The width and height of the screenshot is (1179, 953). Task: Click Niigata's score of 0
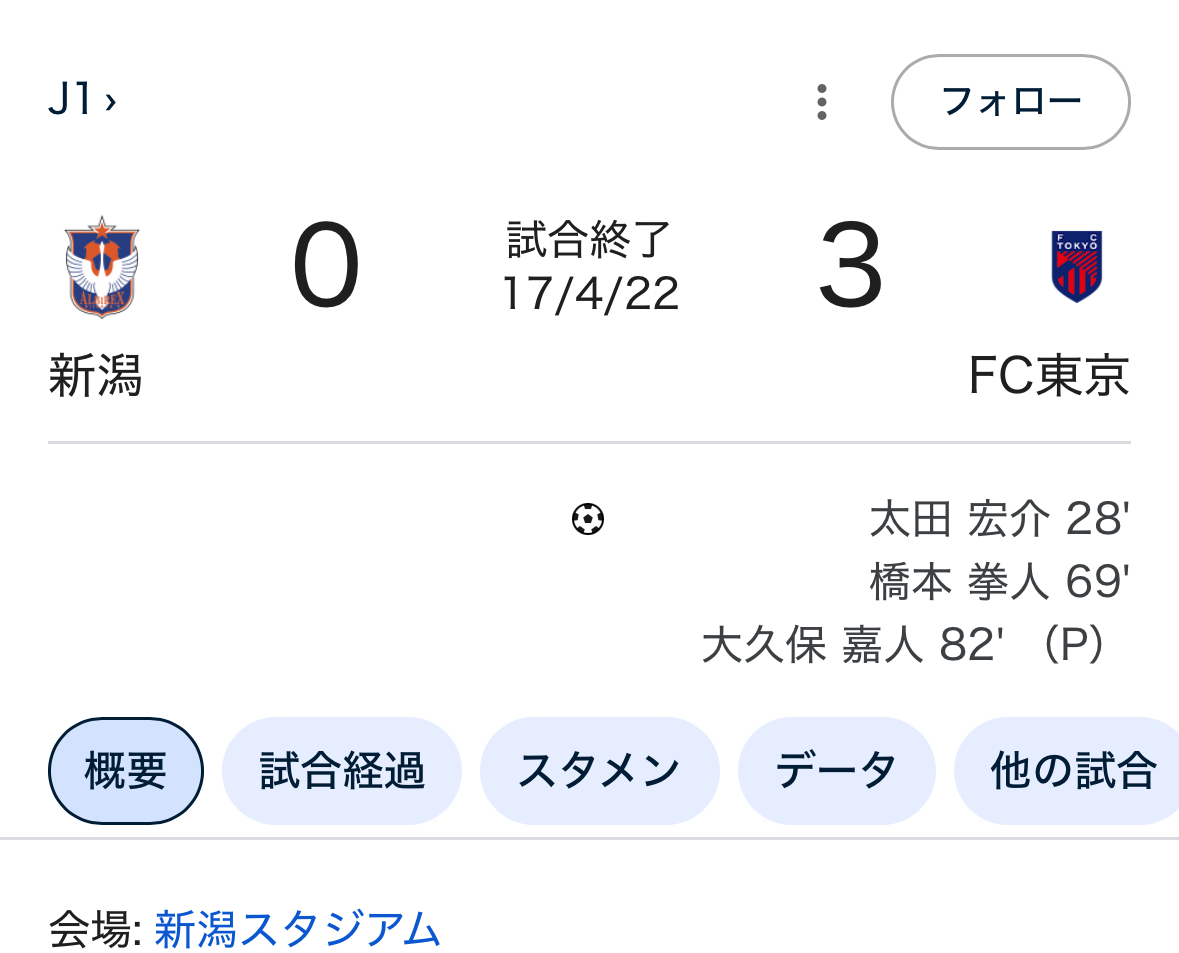pos(326,268)
